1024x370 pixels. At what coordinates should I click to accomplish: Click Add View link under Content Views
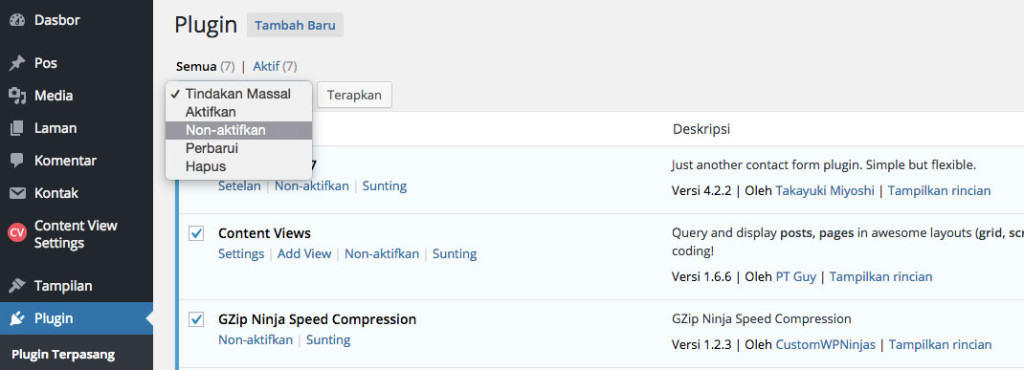(304, 254)
